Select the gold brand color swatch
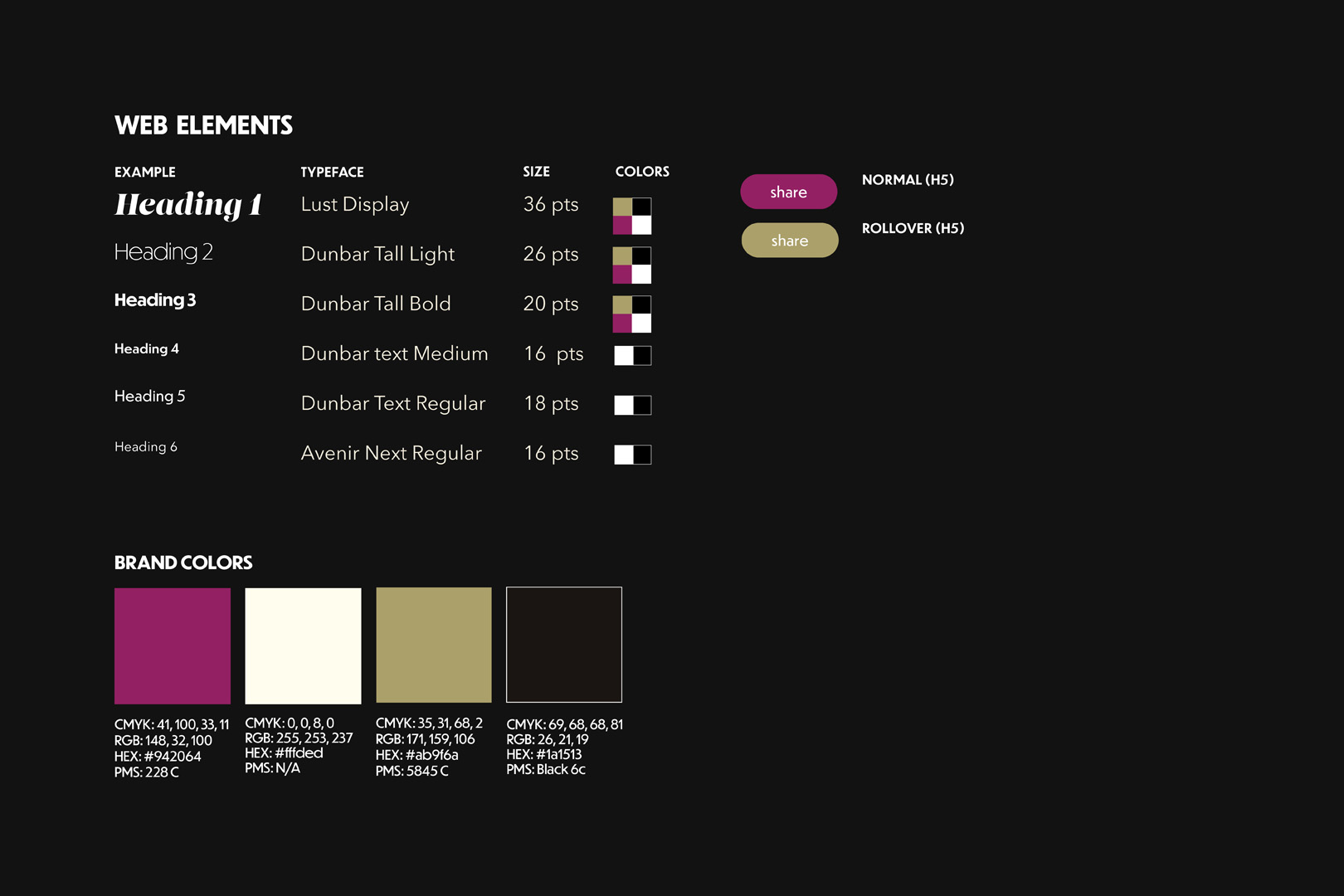Image resolution: width=1344 pixels, height=896 pixels. 434,645
